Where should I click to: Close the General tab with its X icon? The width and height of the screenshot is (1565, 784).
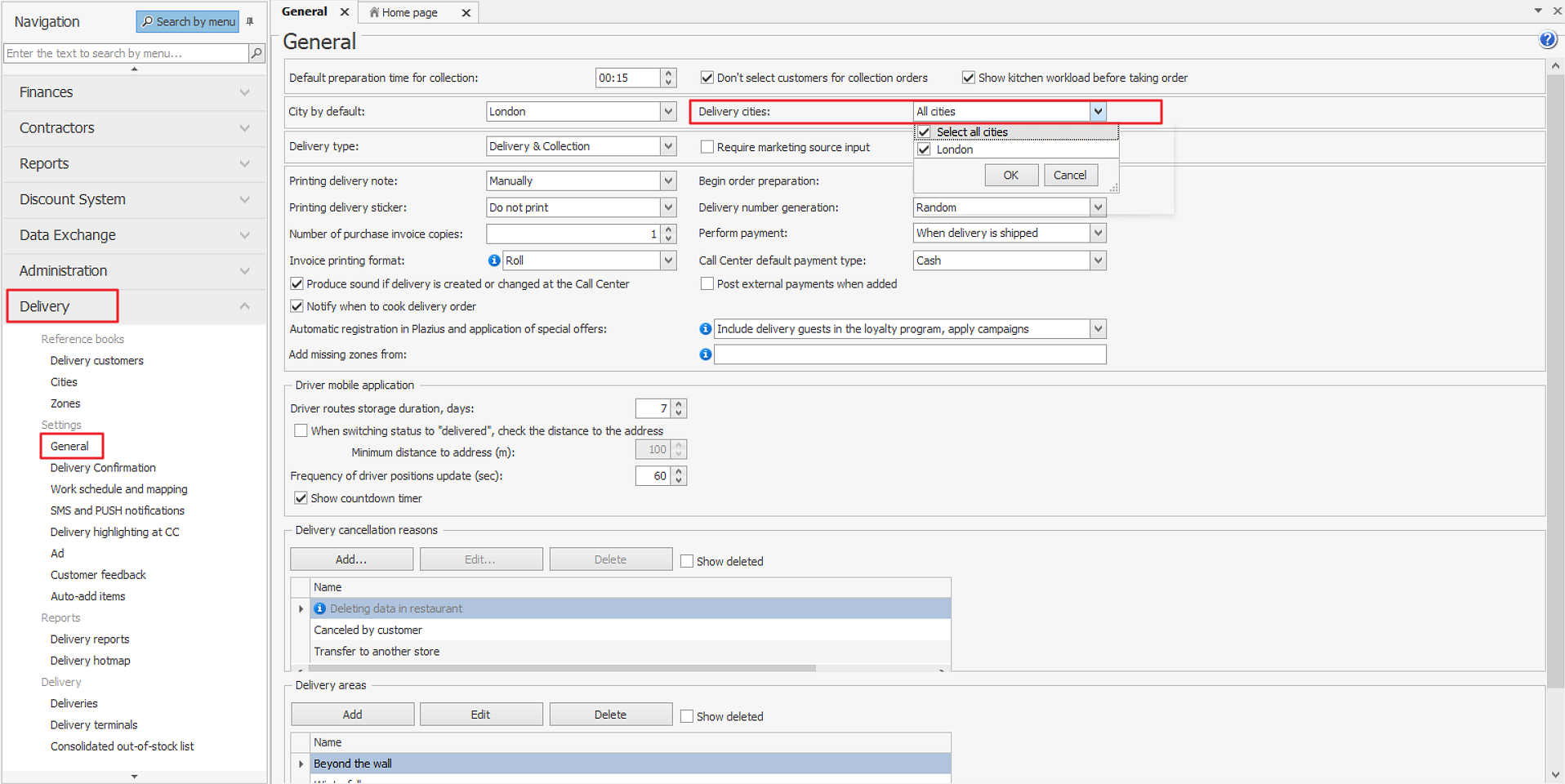pos(345,12)
